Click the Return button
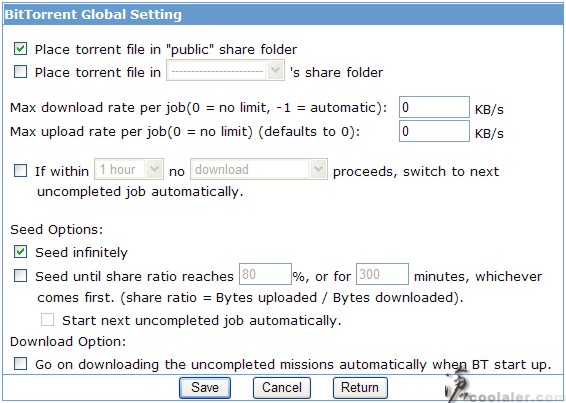The width and height of the screenshot is (566, 403). click(x=360, y=388)
